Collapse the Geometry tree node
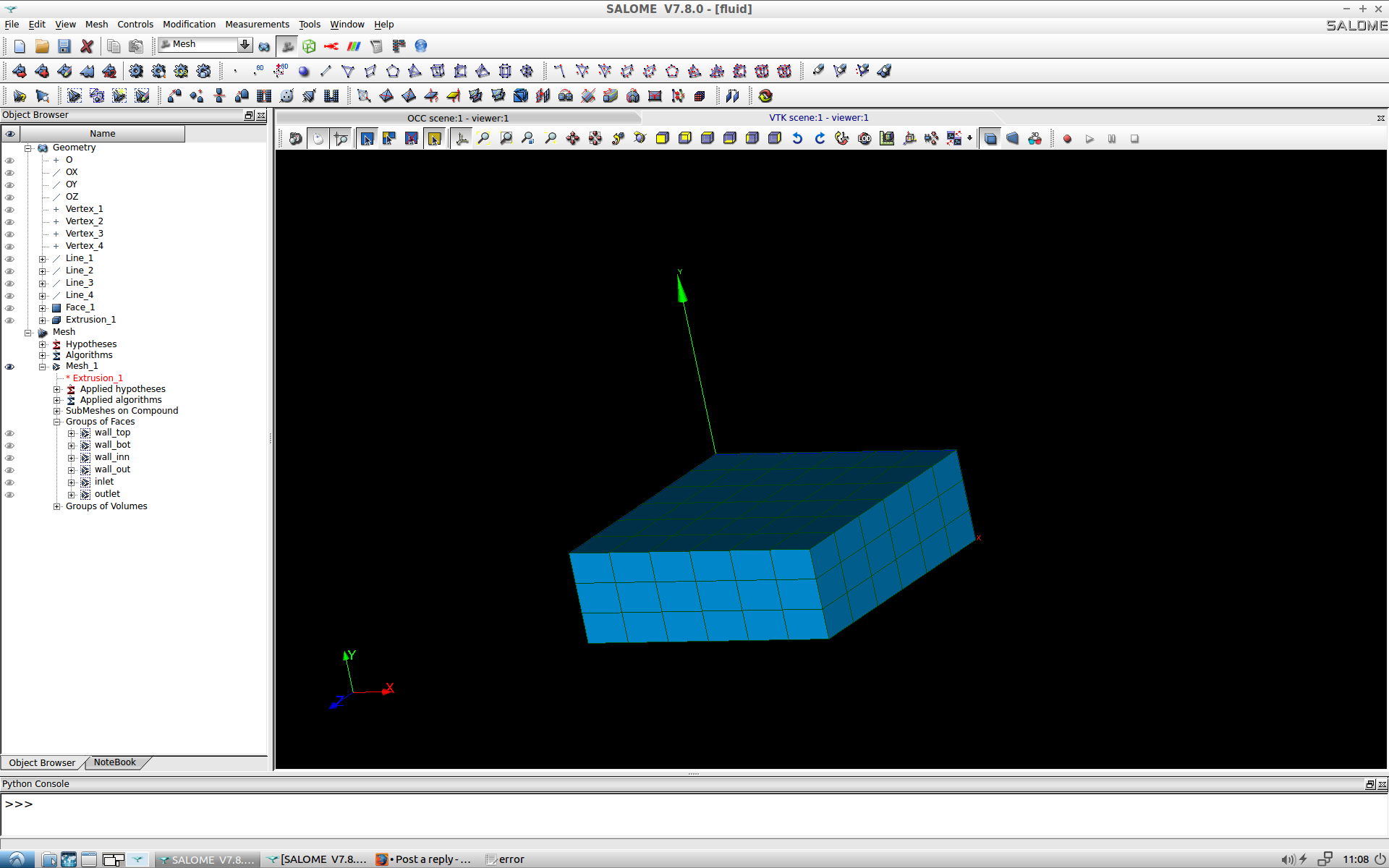 pos(28,148)
